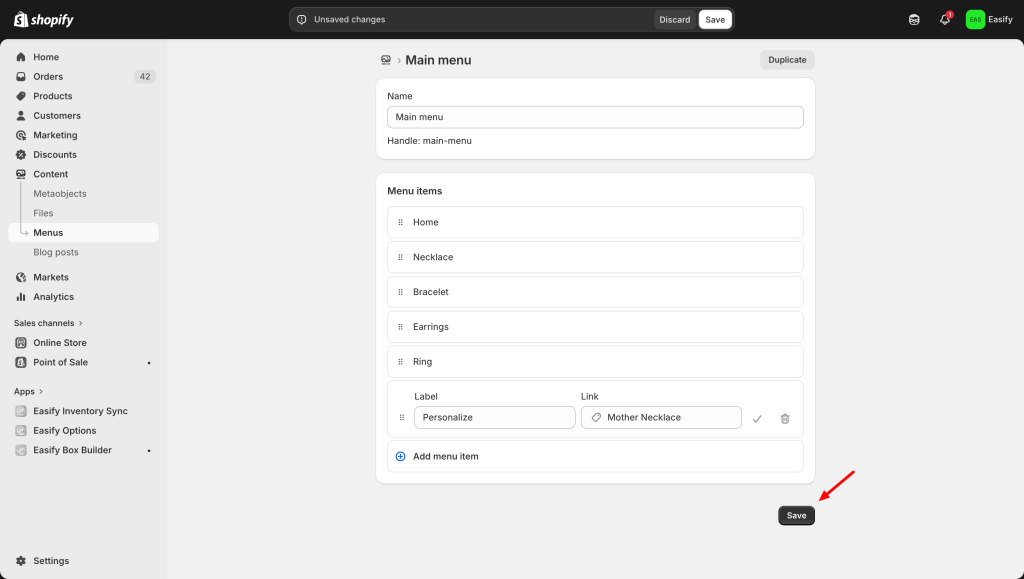The height and width of the screenshot is (579, 1024).
Task: Open the Mother Necklace link selector
Action: [661, 418]
